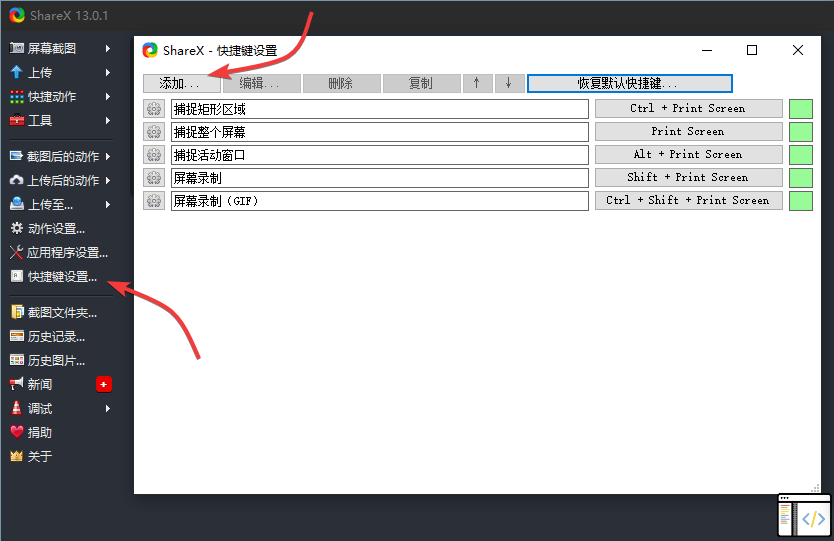The image size is (834, 541).
Task: Click the green status box for 捕捉矩形区域
Action: [800, 109]
